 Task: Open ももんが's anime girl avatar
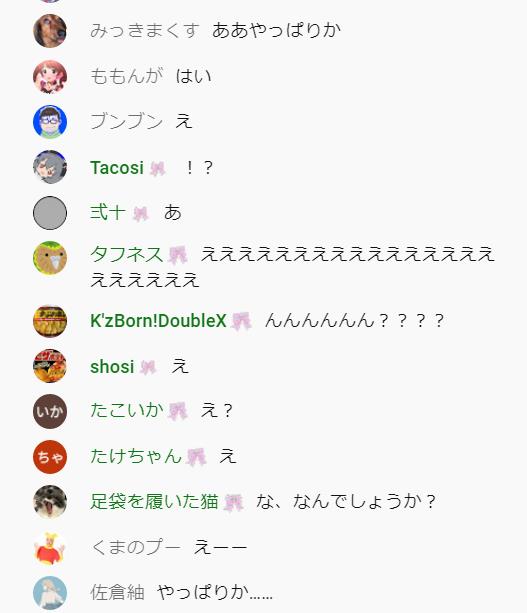[50, 77]
